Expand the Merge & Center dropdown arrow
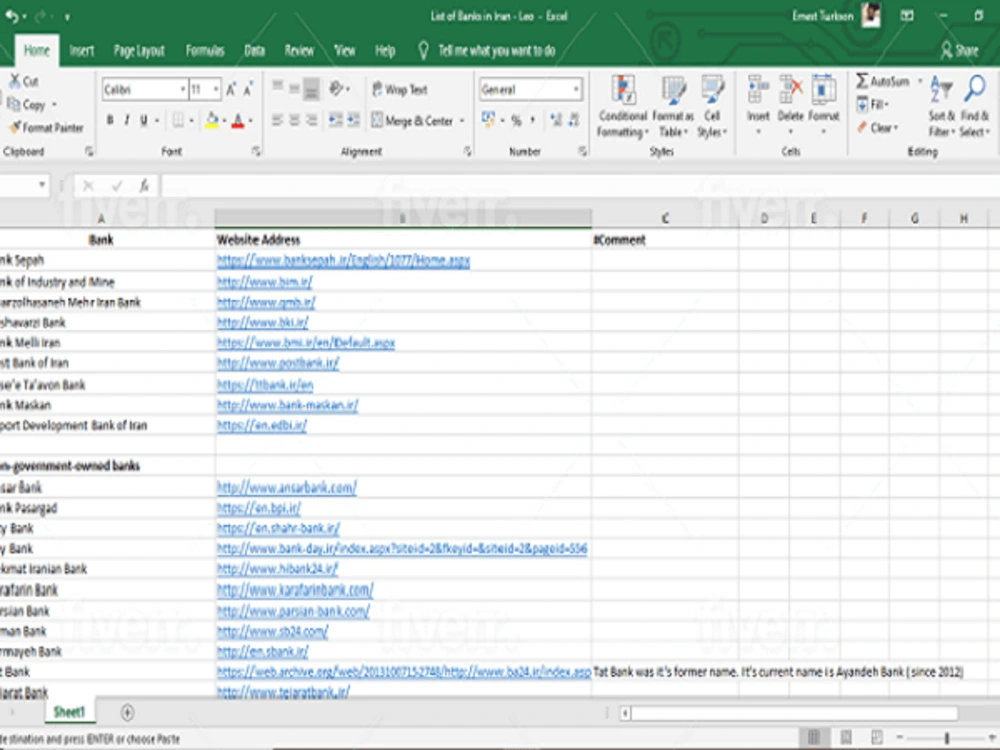The height and width of the screenshot is (750, 1000). pyautogui.click(x=462, y=121)
